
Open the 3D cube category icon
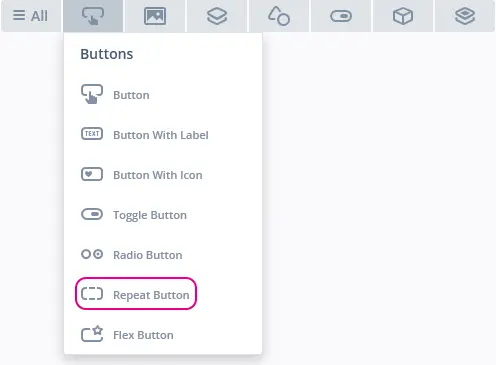coord(403,16)
